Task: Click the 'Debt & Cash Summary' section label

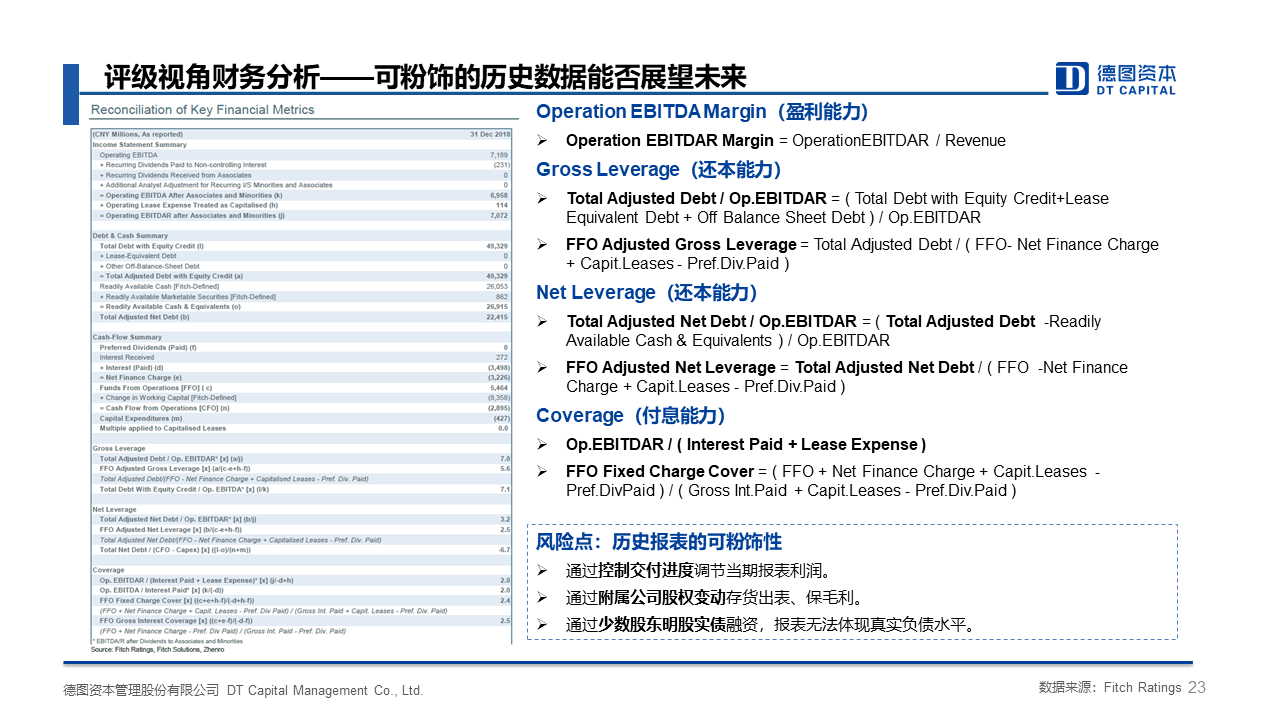Action: [130, 236]
